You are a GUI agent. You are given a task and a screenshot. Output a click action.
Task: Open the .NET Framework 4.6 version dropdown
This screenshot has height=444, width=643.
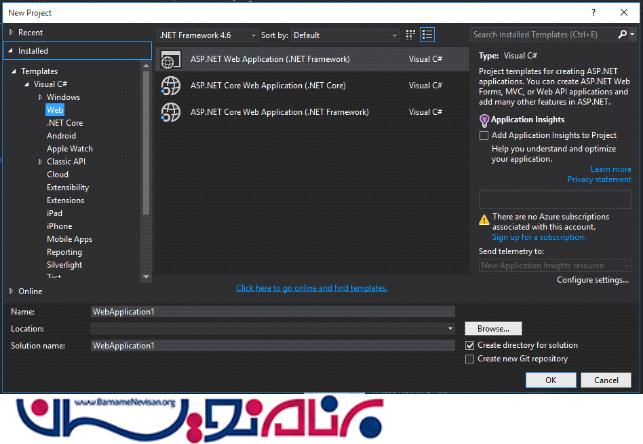coord(207,35)
